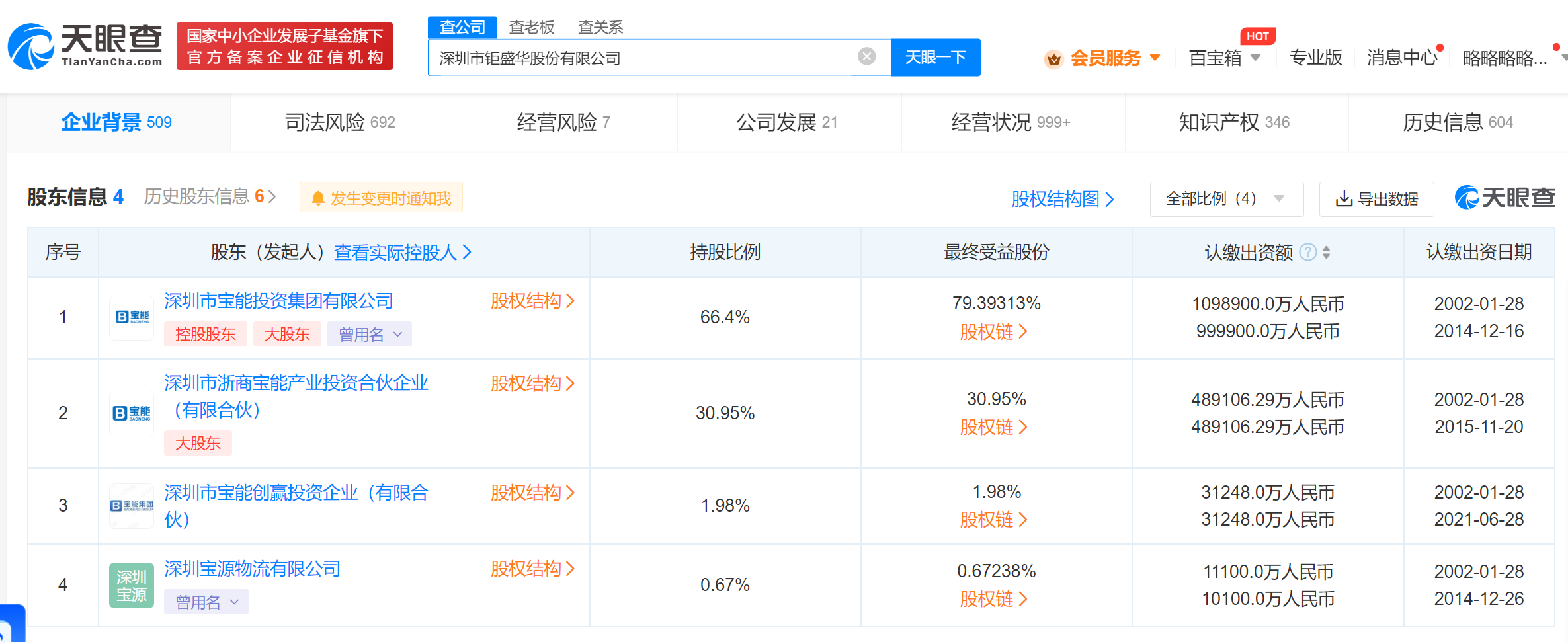Switch to the 历史信息 604 tab
Viewport: 1568px width, 642px height.
coord(1458,122)
